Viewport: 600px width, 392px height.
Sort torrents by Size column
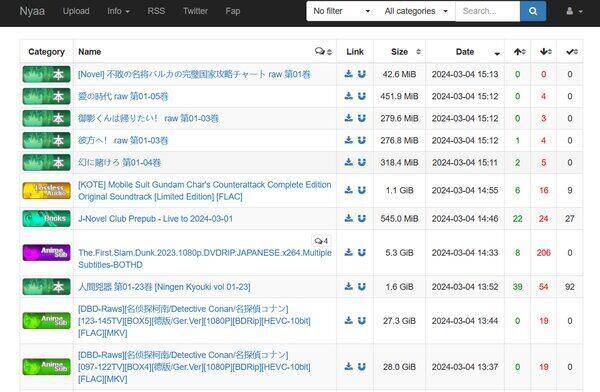coord(399,51)
